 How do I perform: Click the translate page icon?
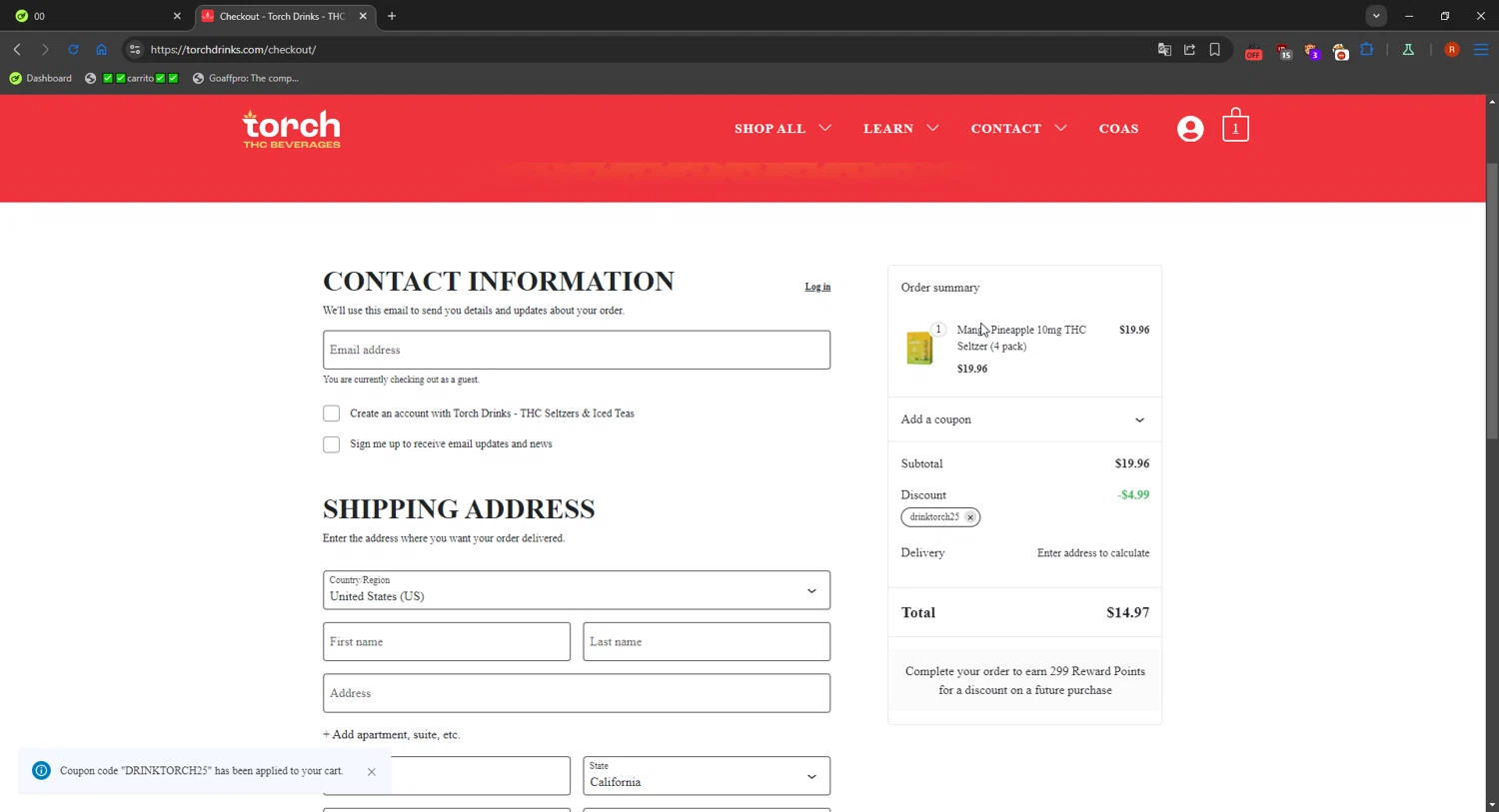(1164, 49)
